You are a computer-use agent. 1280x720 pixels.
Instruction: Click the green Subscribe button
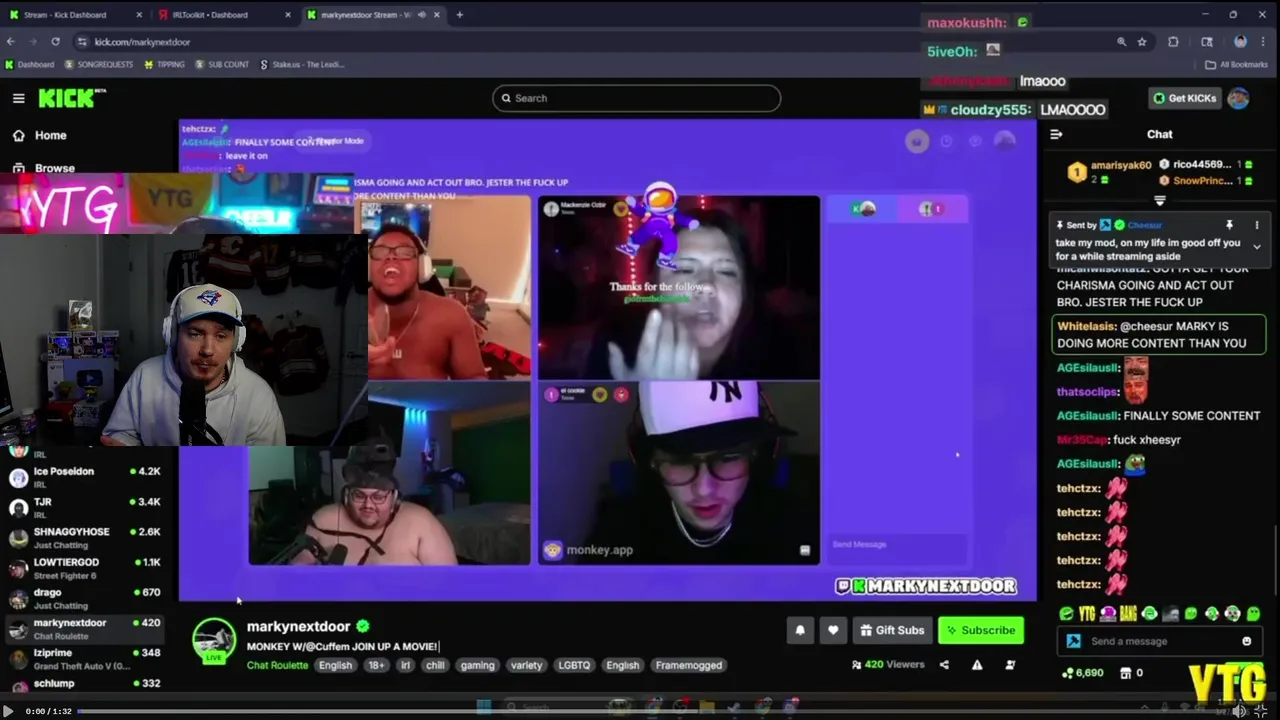pos(981,630)
